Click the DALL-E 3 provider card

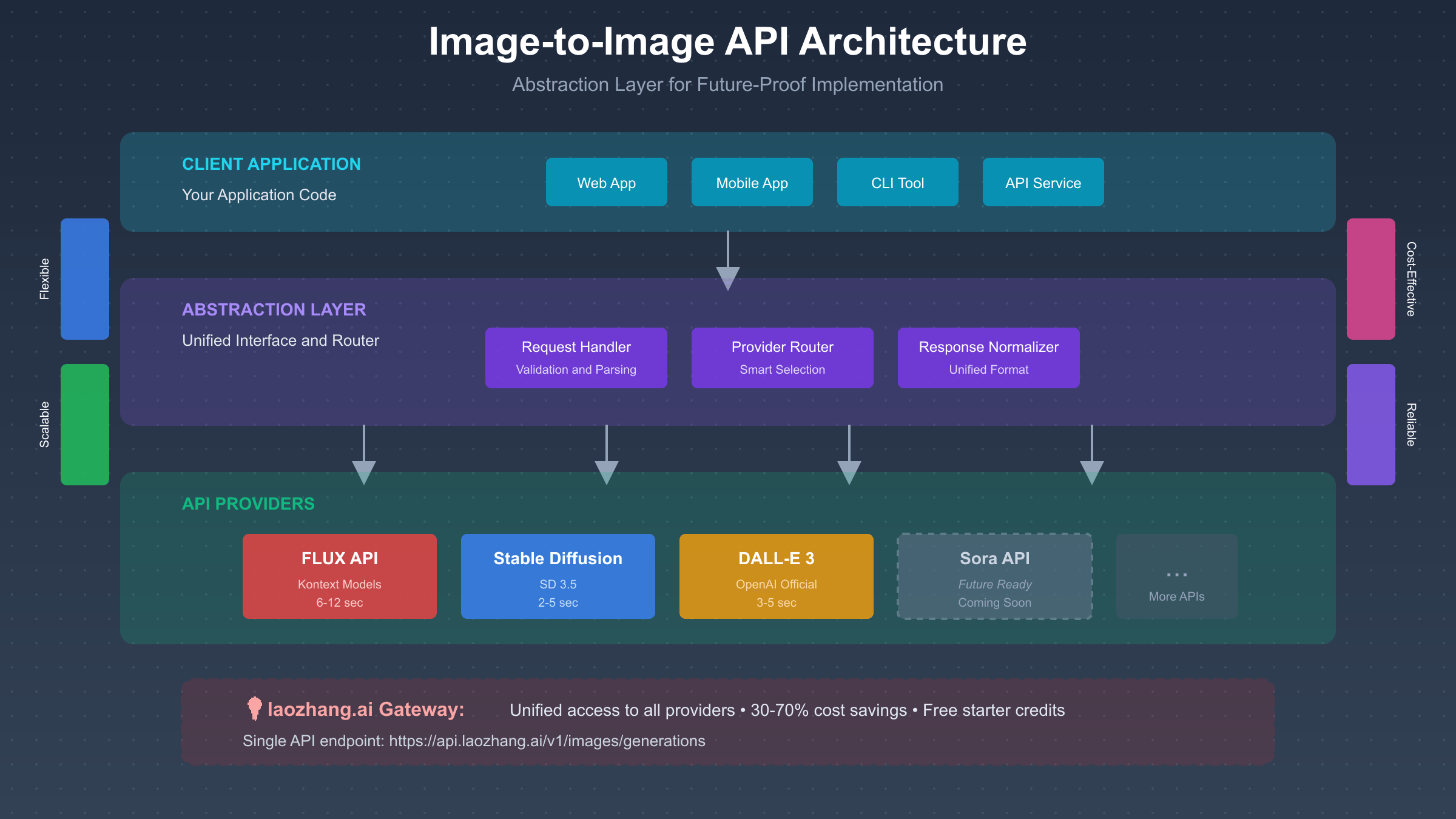(x=777, y=576)
